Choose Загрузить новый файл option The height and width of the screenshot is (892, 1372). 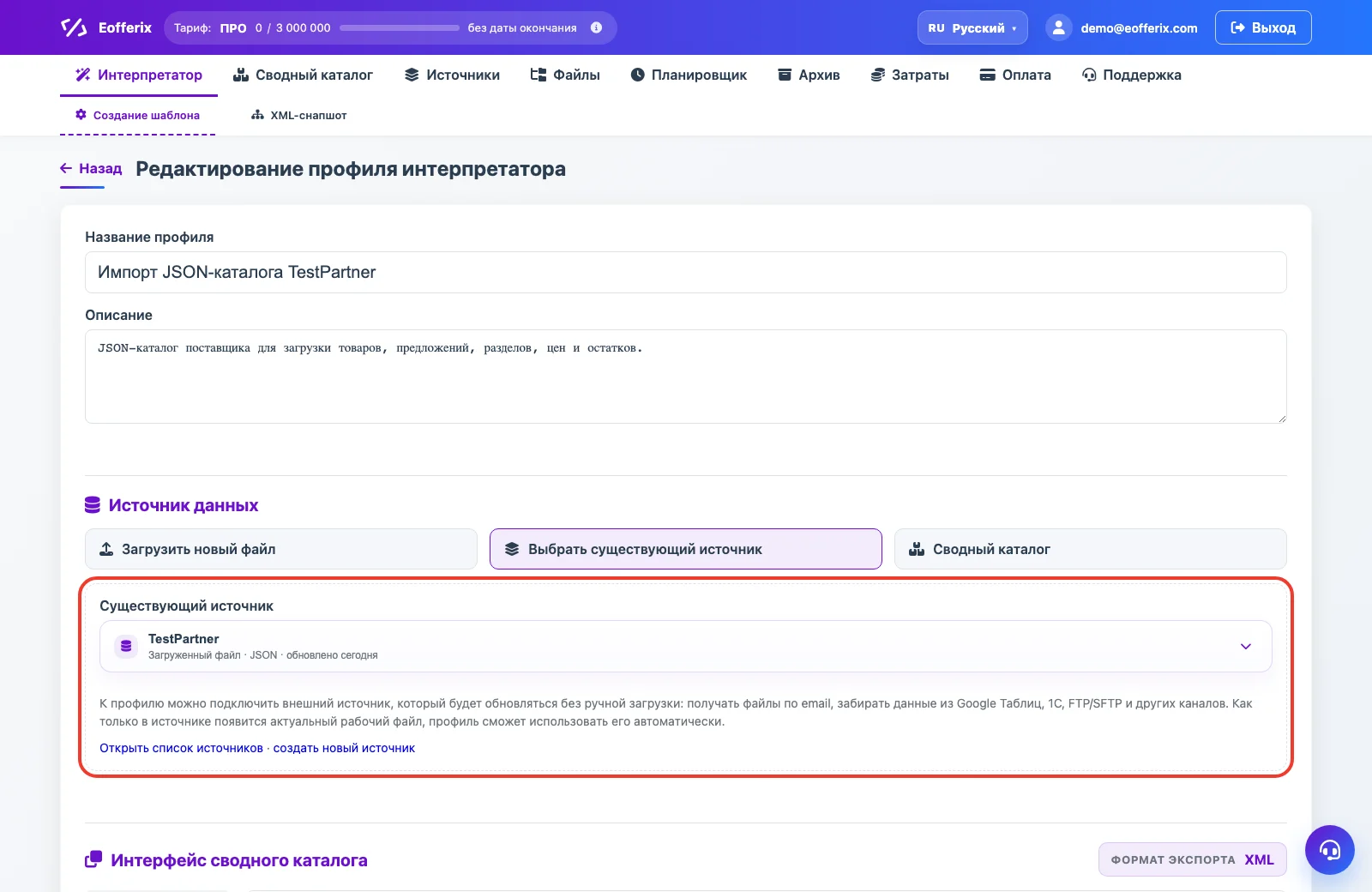tap(281, 549)
